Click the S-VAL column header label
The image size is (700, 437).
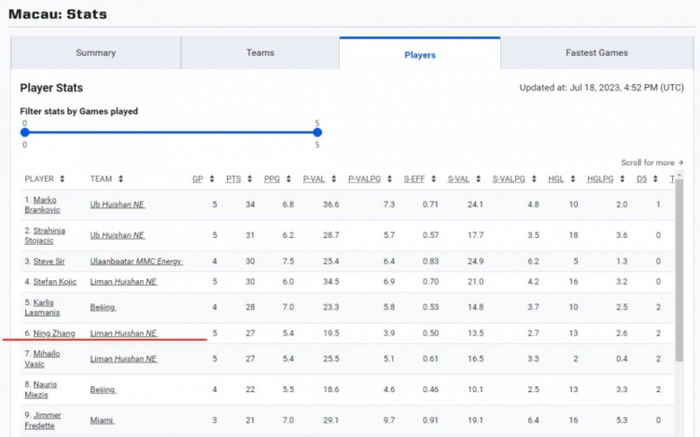458,179
